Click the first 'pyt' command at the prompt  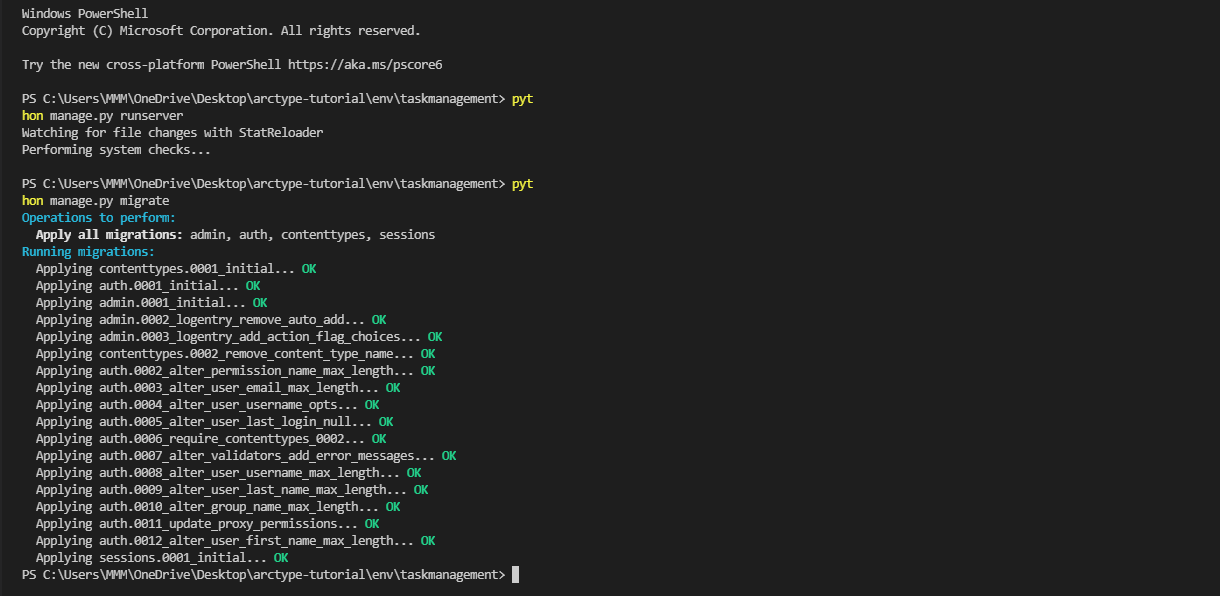tap(522, 98)
